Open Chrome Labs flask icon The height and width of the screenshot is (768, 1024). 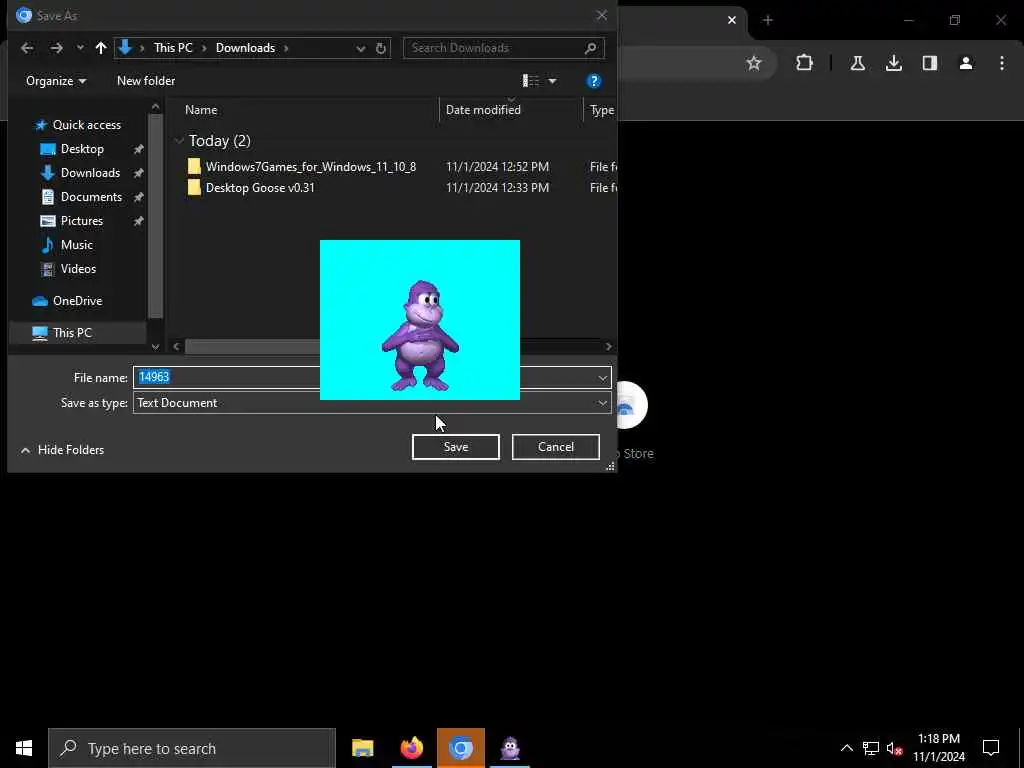click(858, 63)
